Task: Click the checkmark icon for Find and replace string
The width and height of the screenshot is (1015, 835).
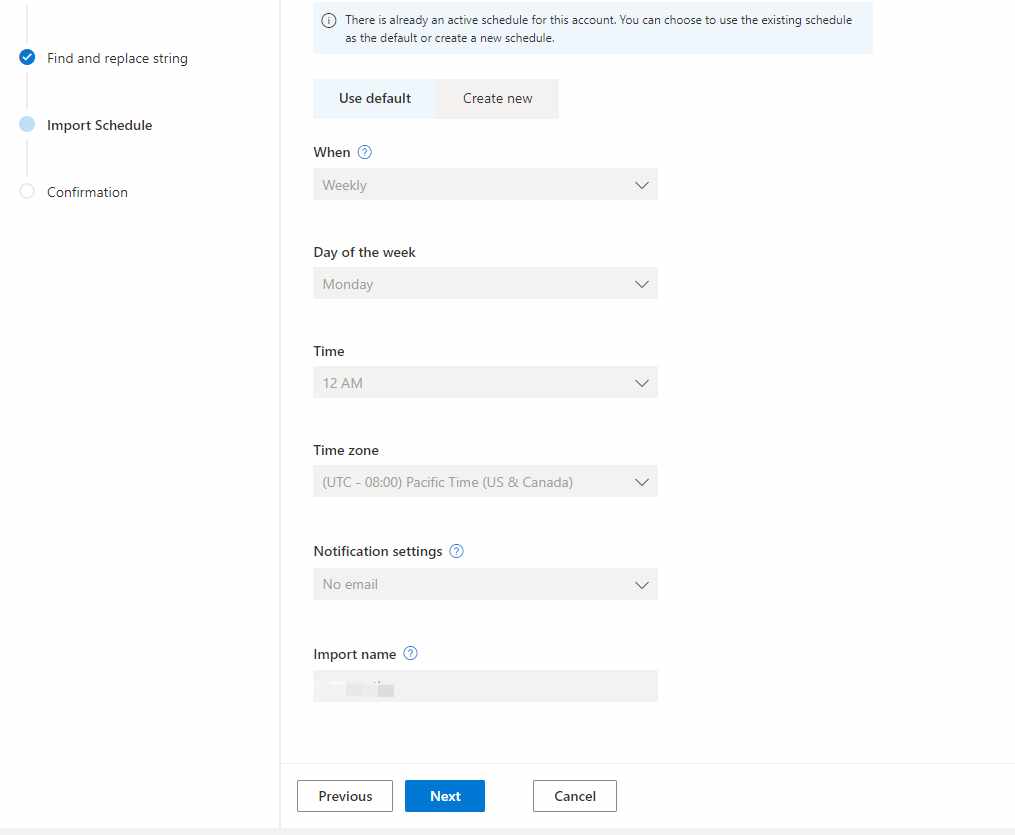Action: coord(27,58)
